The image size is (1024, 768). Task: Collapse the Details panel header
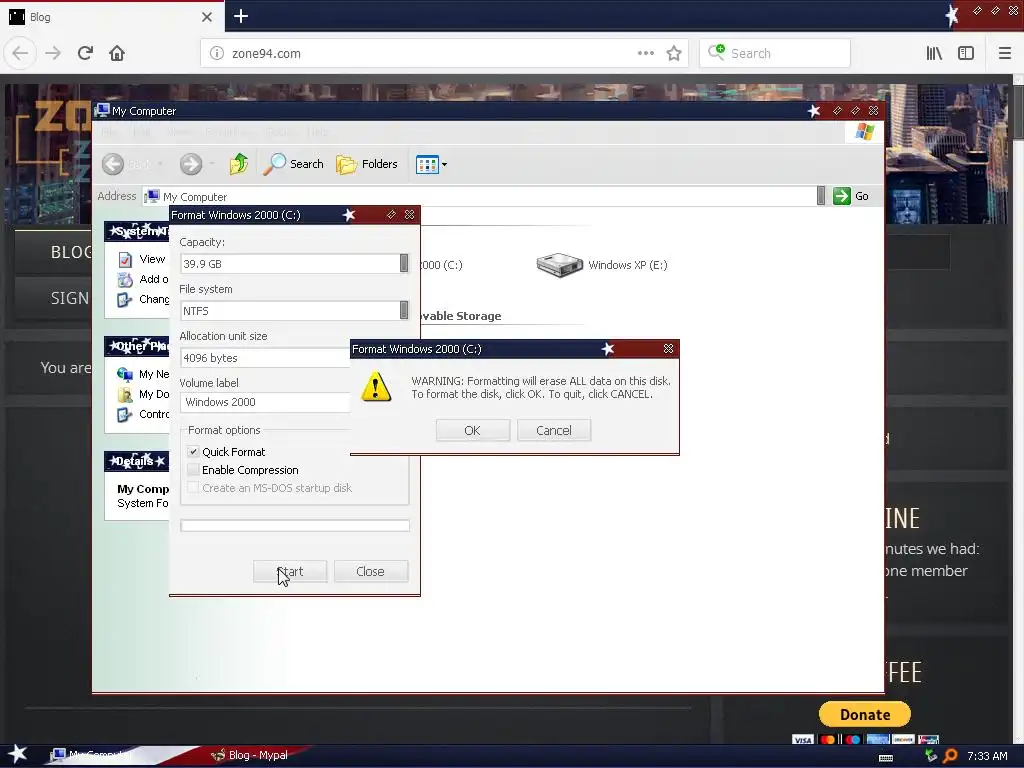point(137,461)
